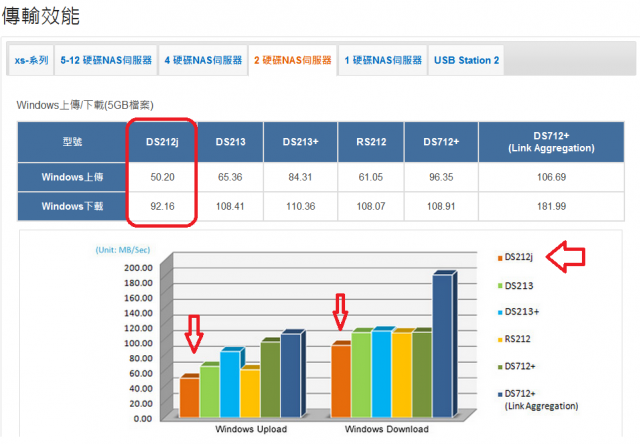
Task: Click the yellow RS212 Windows Upload bar
Action: (250, 393)
